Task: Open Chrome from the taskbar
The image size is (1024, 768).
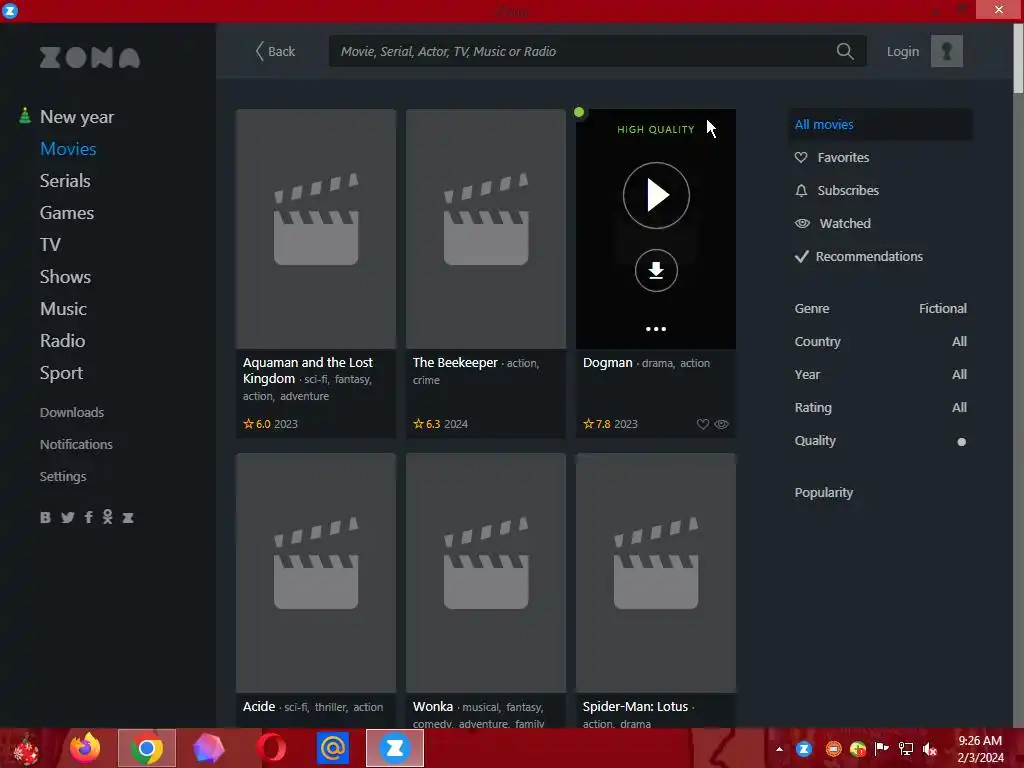Action: click(x=146, y=748)
